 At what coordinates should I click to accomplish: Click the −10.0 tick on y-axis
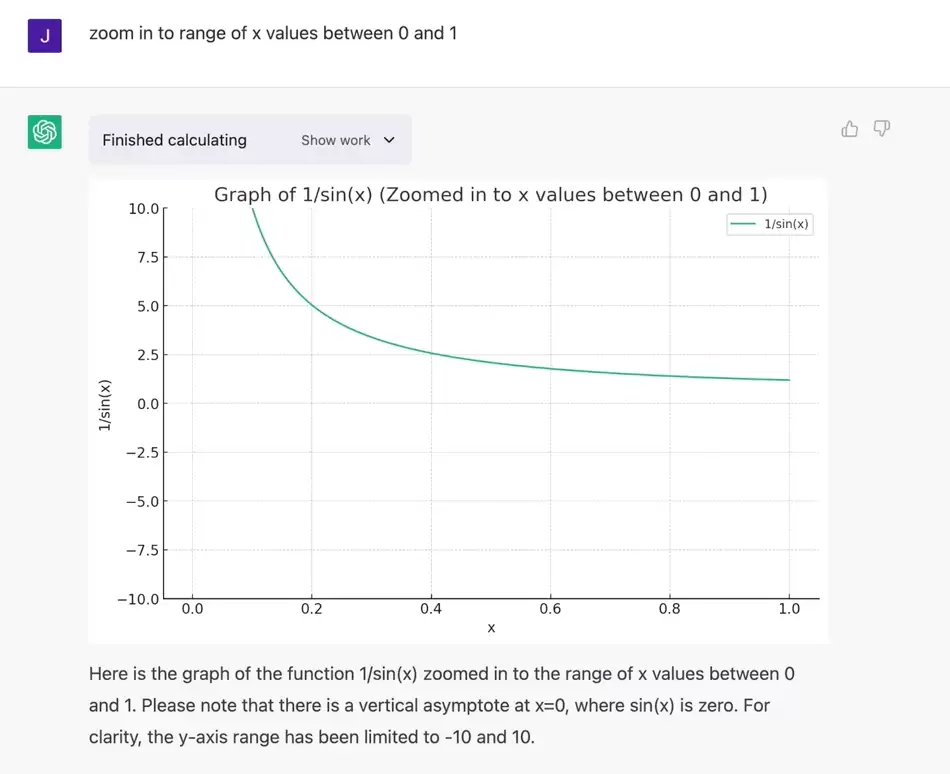pyautogui.click(x=138, y=599)
